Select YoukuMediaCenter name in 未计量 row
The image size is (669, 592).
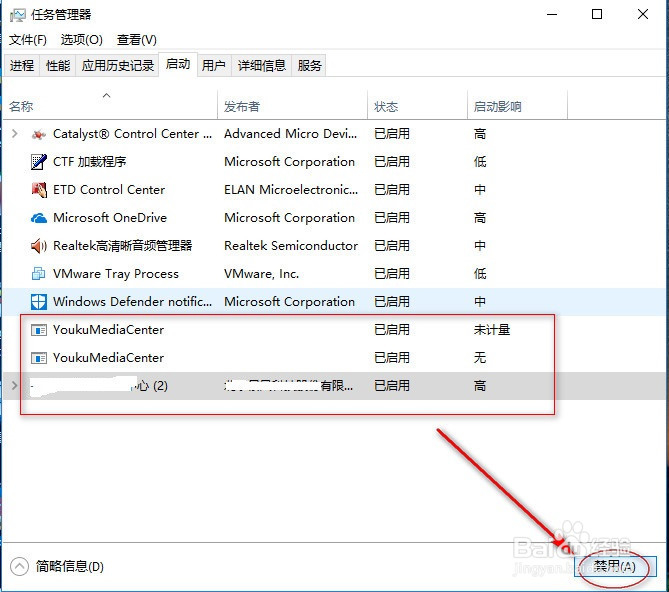(x=108, y=330)
